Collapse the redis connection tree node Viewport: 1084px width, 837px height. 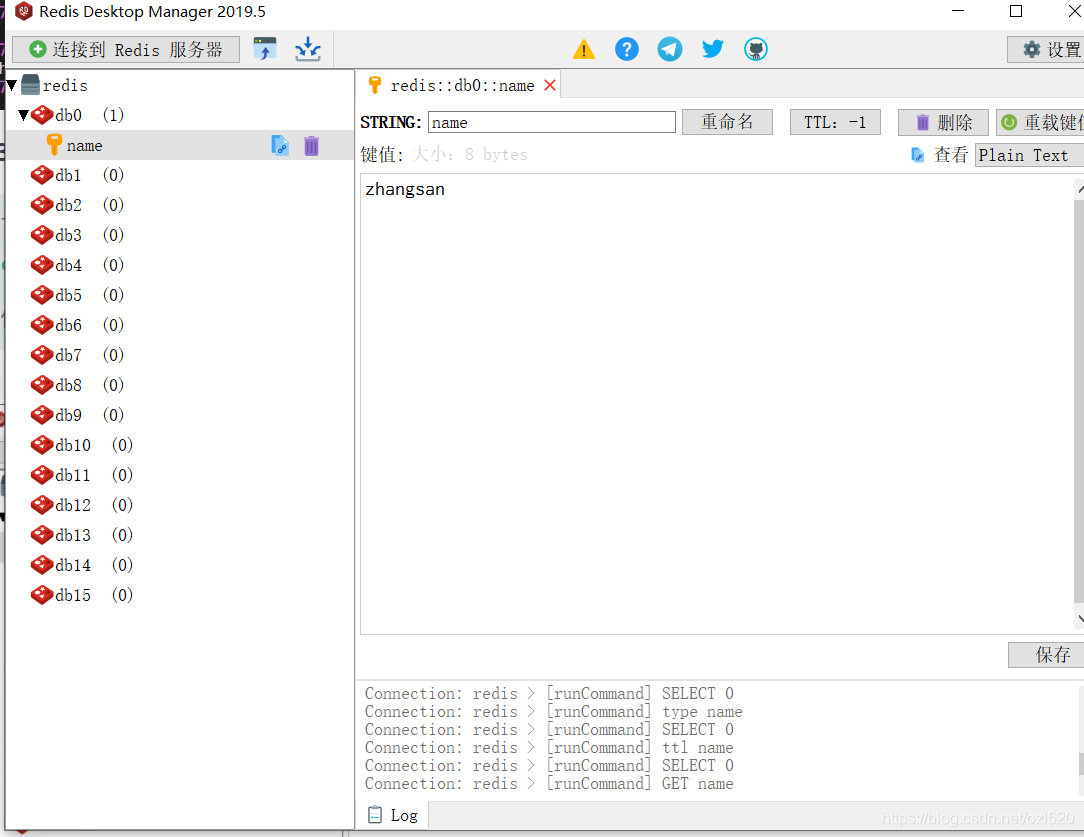12,86
